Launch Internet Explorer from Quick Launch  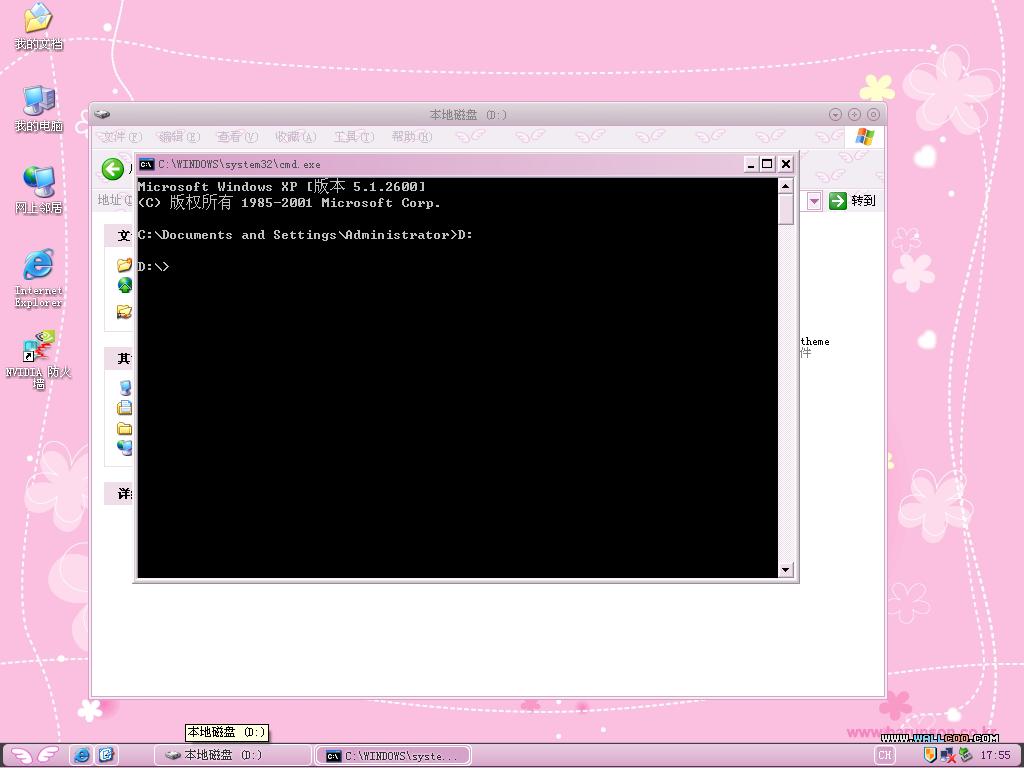click(82, 755)
